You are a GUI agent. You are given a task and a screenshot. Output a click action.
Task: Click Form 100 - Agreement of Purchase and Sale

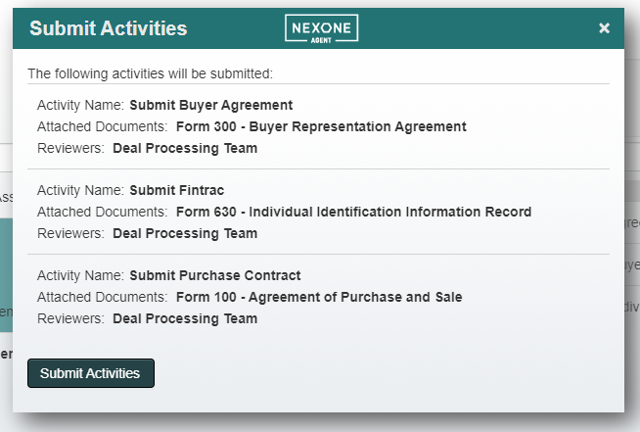pyautogui.click(x=319, y=297)
